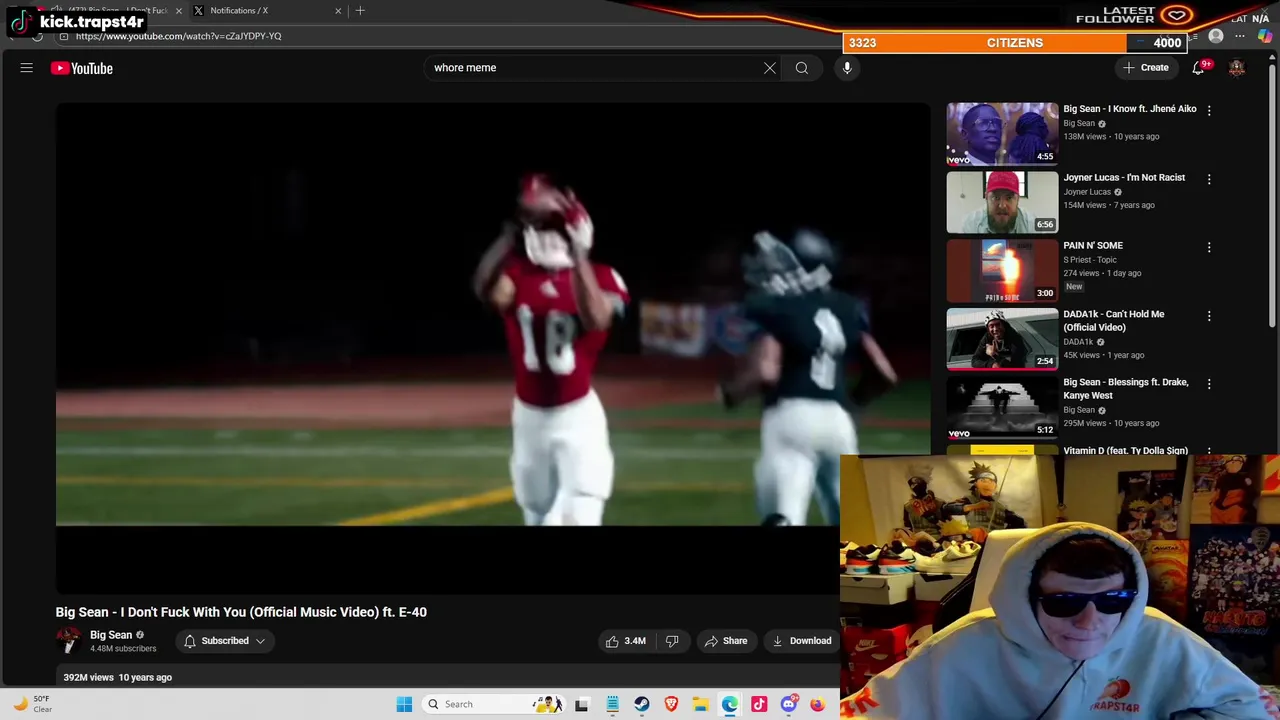Clear the search box with X

click(770, 68)
